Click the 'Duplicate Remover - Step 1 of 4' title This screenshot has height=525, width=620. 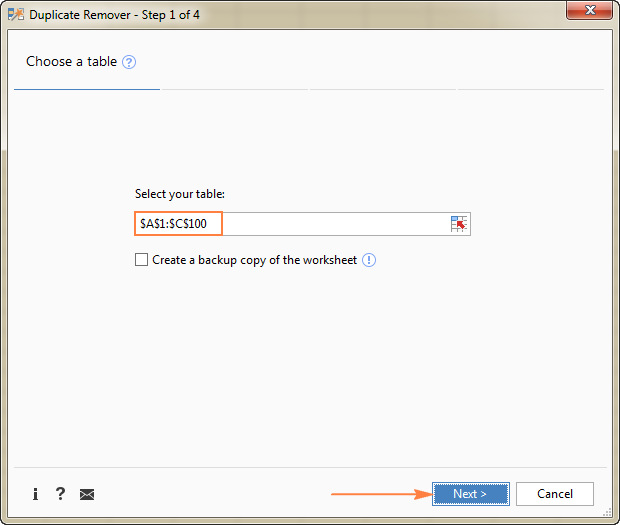117,15
